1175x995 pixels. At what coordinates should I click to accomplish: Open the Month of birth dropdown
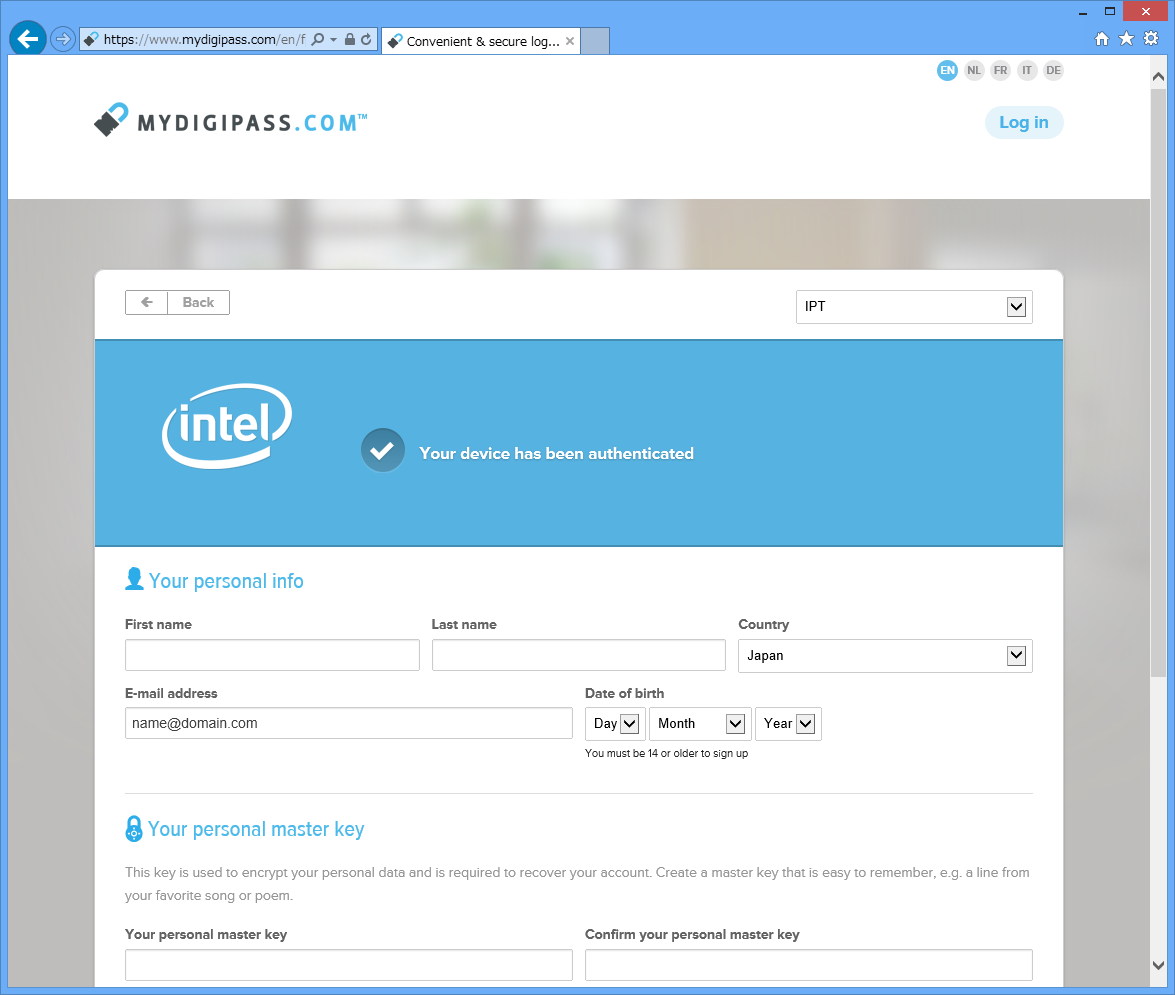pyautogui.click(x=700, y=724)
